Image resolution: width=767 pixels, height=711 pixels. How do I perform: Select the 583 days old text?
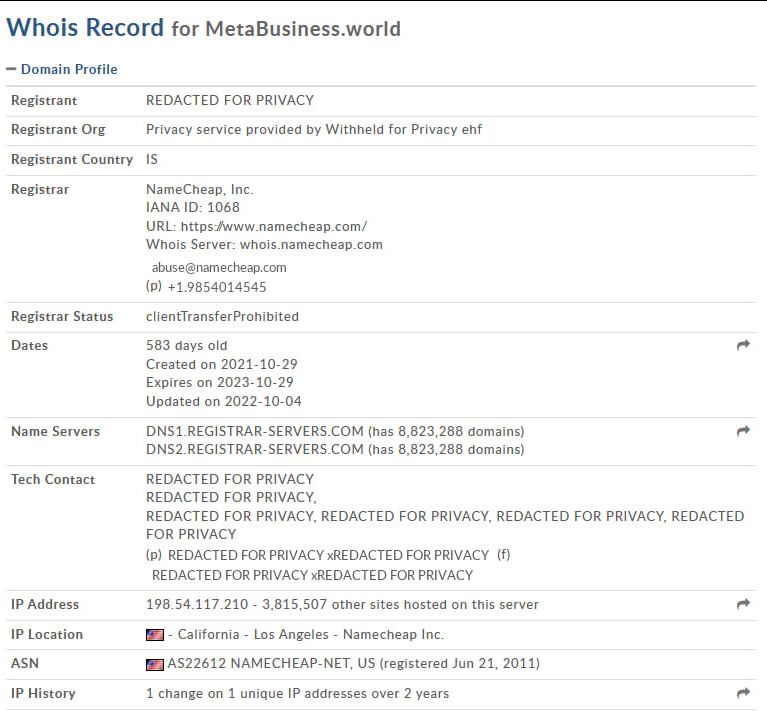click(x=187, y=346)
